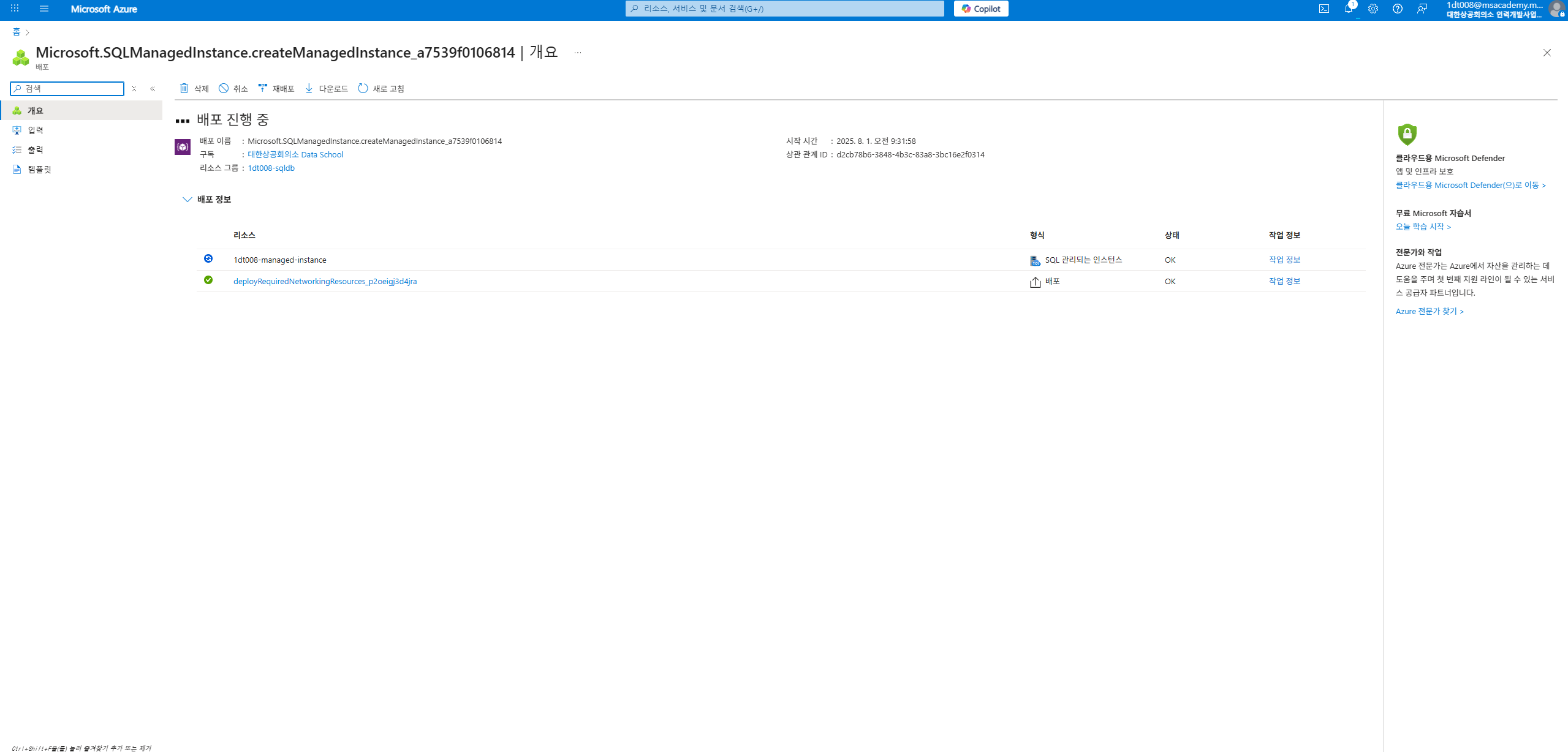Select 템플릿 in the left menu
The height and width of the screenshot is (752, 1568).
click(39, 170)
